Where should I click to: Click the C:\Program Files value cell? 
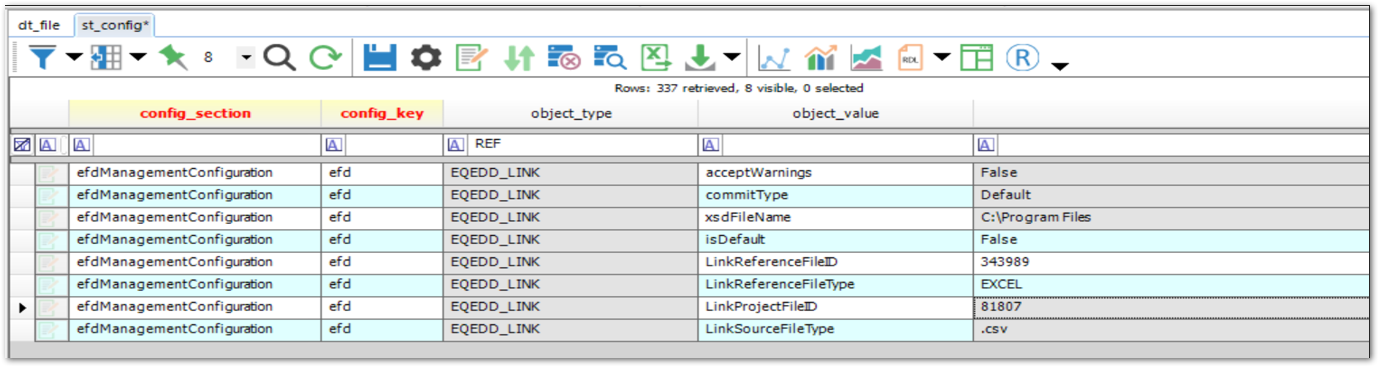[1171, 217]
